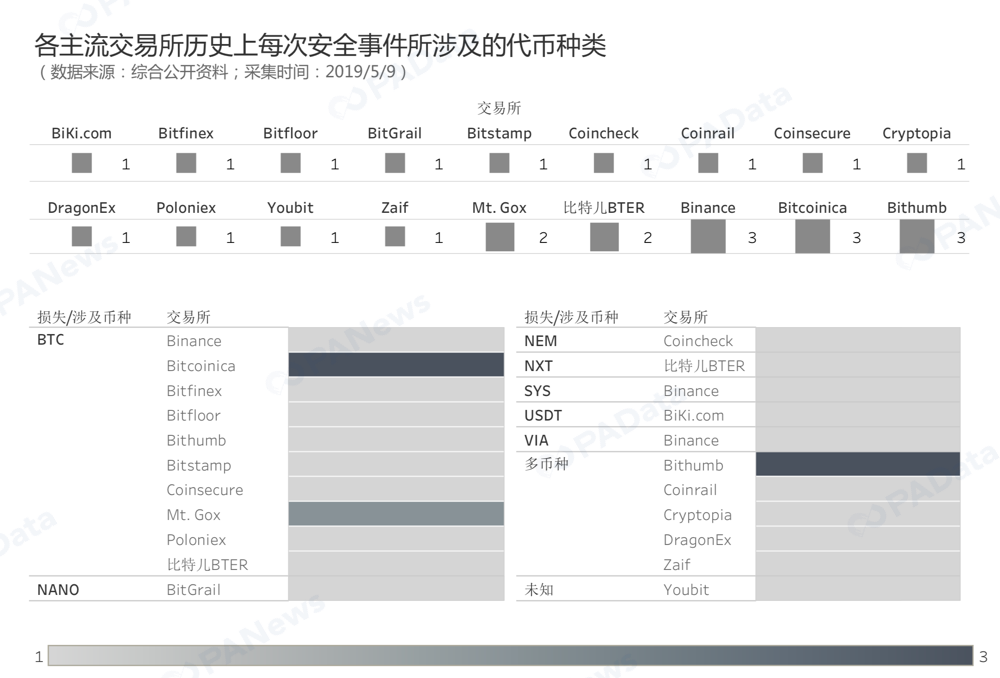Click the 比特儿BTER header in second row
The width and height of the screenshot is (1000, 678).
pyautogui.click(x=603, y=208)
